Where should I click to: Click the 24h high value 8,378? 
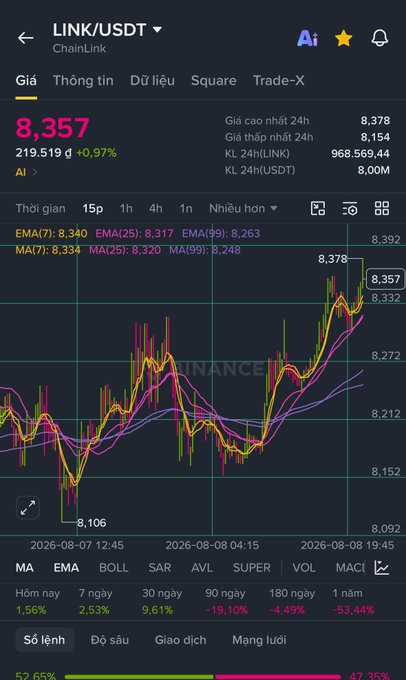click(375, 121)
